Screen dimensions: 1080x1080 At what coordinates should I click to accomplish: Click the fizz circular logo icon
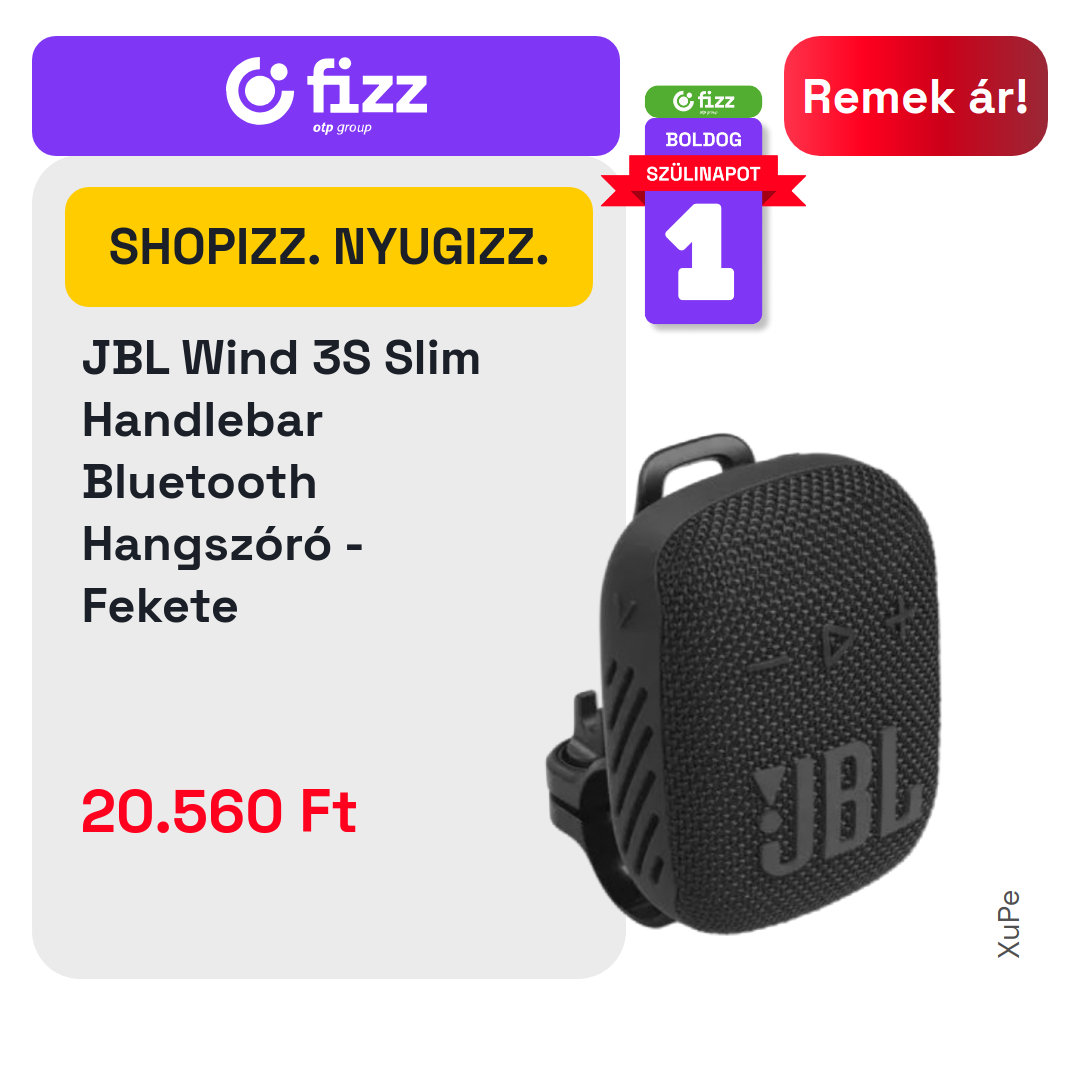[x=259, y=92]
